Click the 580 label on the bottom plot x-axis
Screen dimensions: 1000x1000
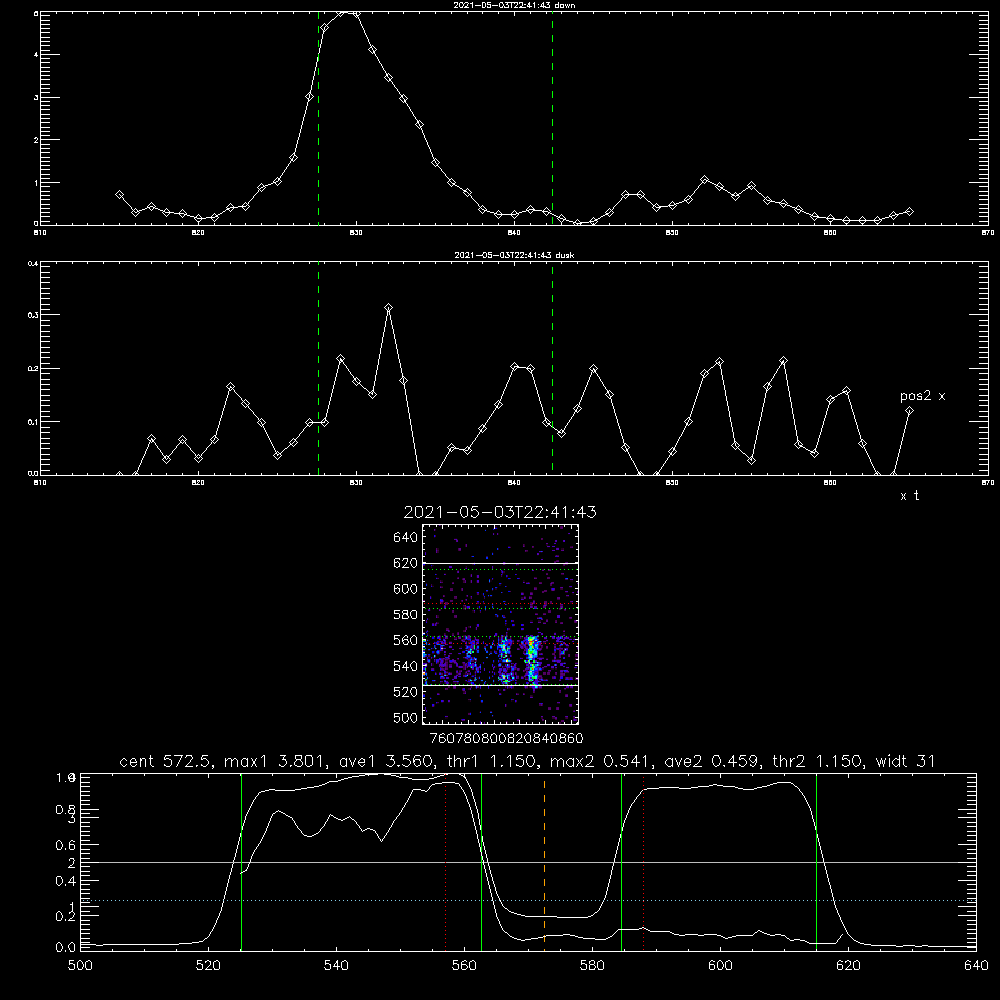592,966
